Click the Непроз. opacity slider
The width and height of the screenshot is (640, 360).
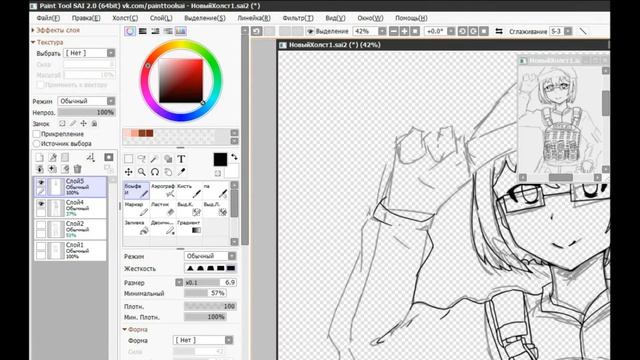(87, 112)
